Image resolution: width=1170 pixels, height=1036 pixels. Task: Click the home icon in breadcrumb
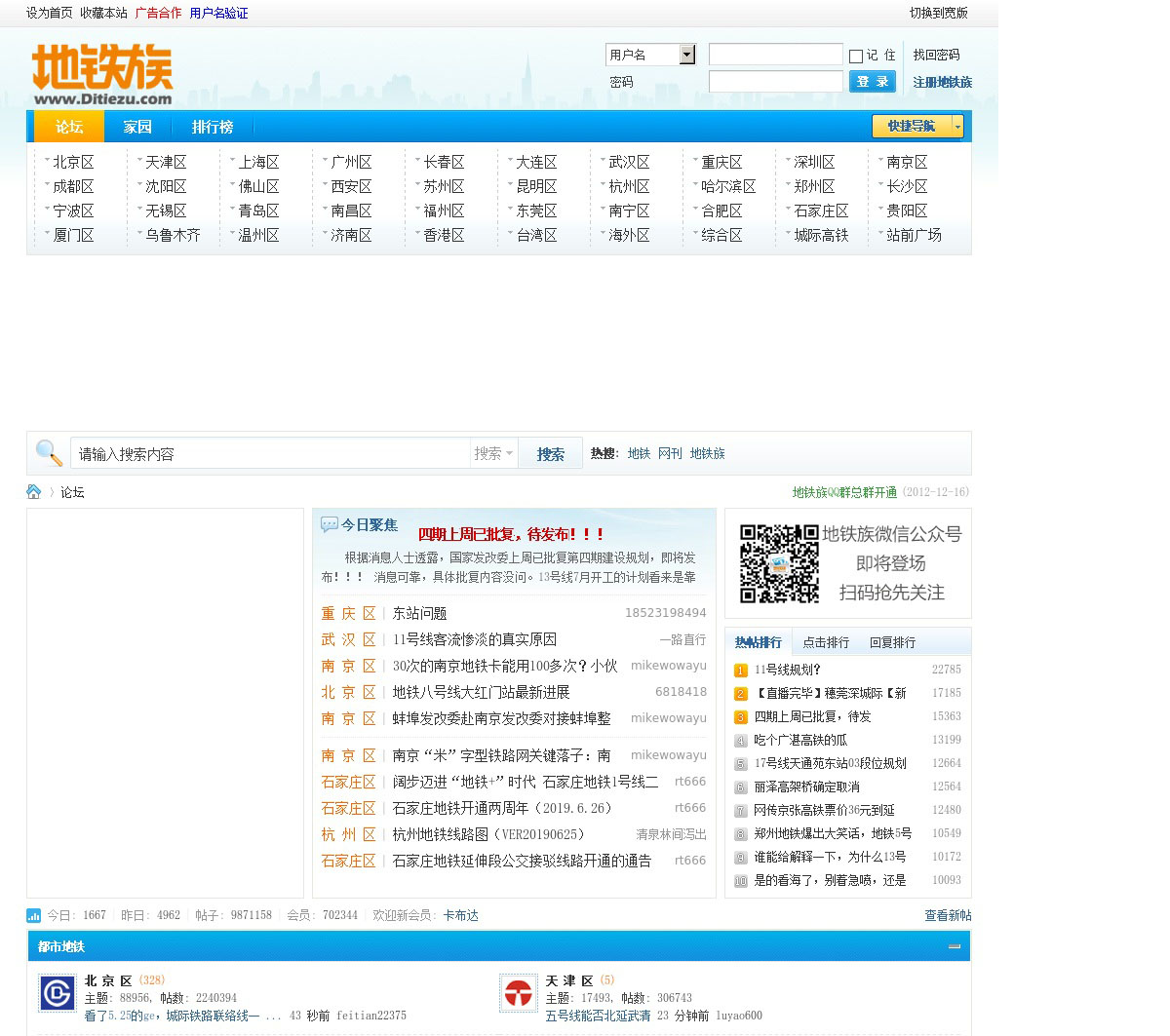34,492
